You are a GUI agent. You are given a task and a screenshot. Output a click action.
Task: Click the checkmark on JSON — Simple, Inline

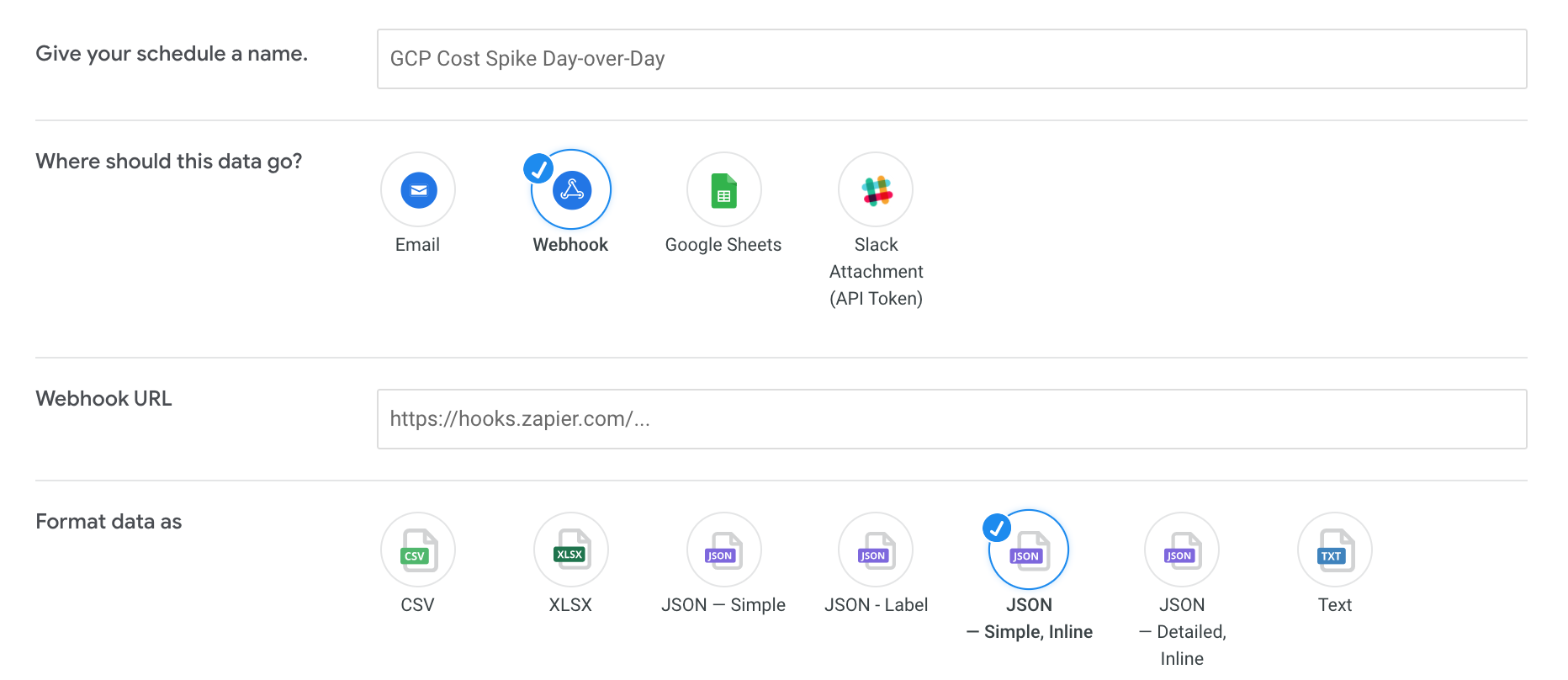pos(997,528)
